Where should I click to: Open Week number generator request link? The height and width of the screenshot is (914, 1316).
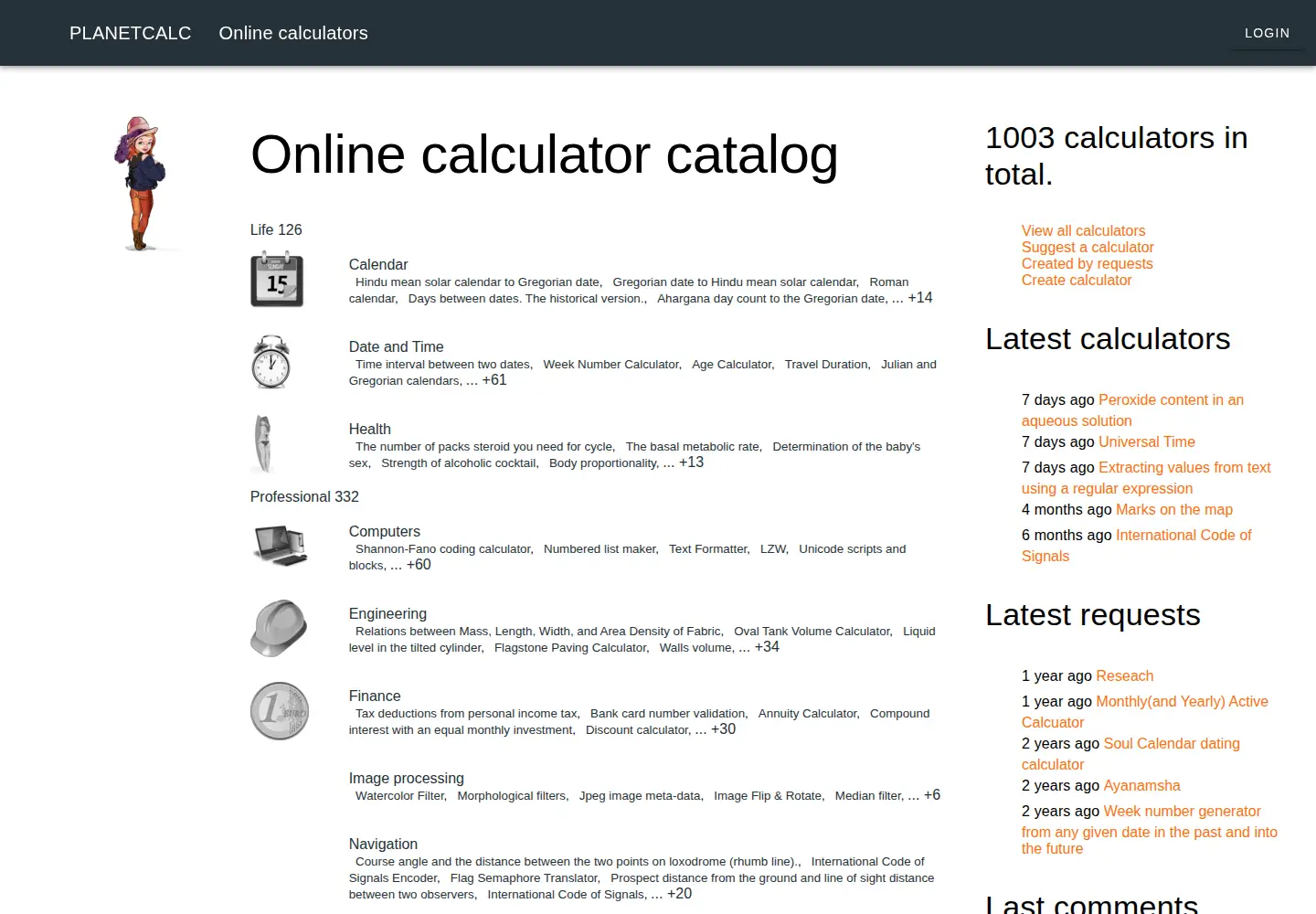click(x=1150, y=830)
